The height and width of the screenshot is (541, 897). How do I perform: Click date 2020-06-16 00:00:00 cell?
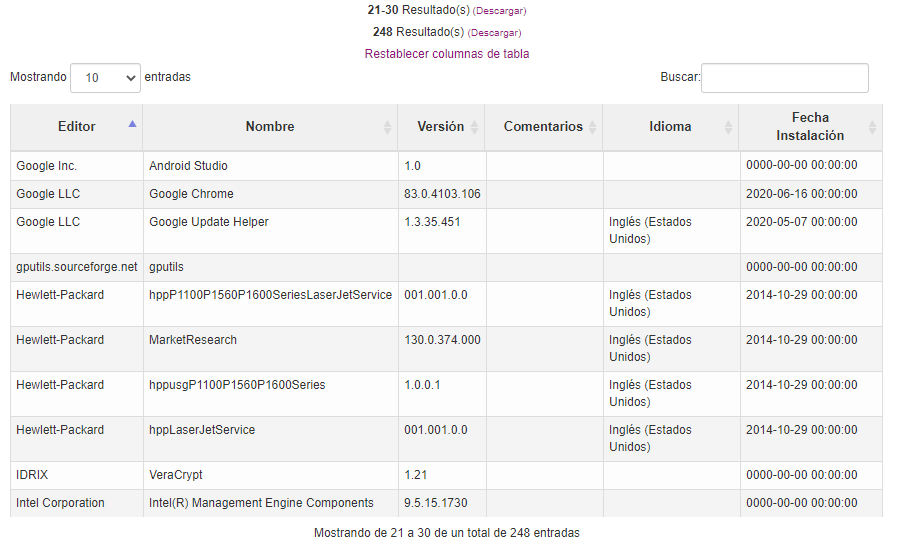(811, 194)
